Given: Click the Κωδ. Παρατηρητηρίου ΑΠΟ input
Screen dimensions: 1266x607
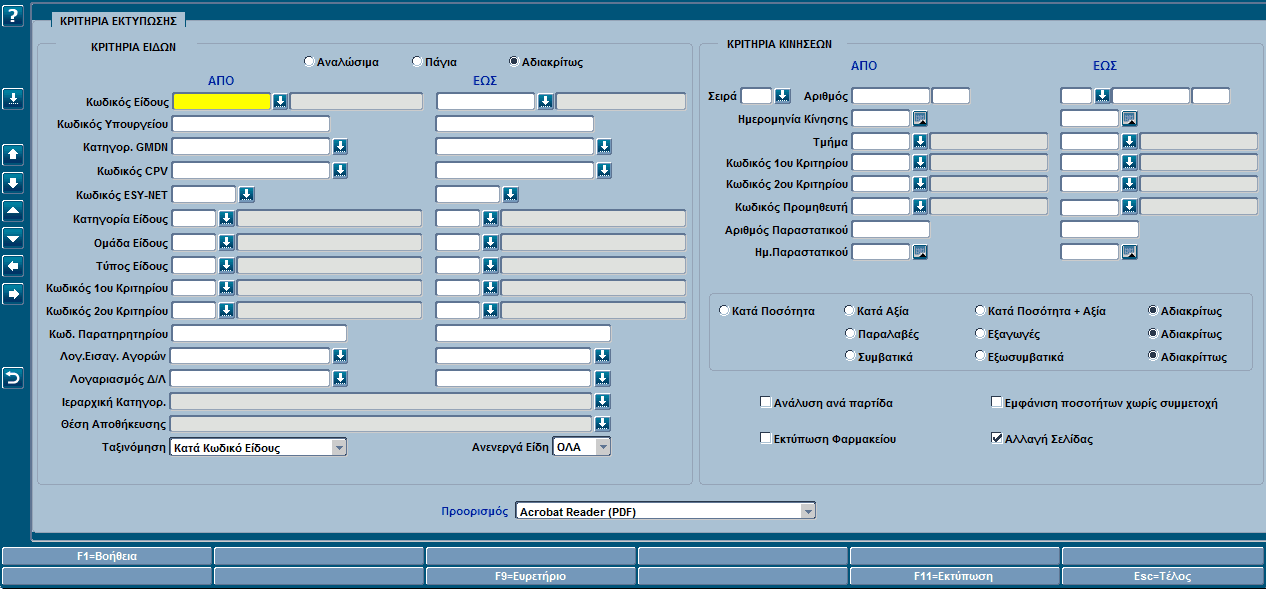Looking at the screenshot, I should pos(259,333).
